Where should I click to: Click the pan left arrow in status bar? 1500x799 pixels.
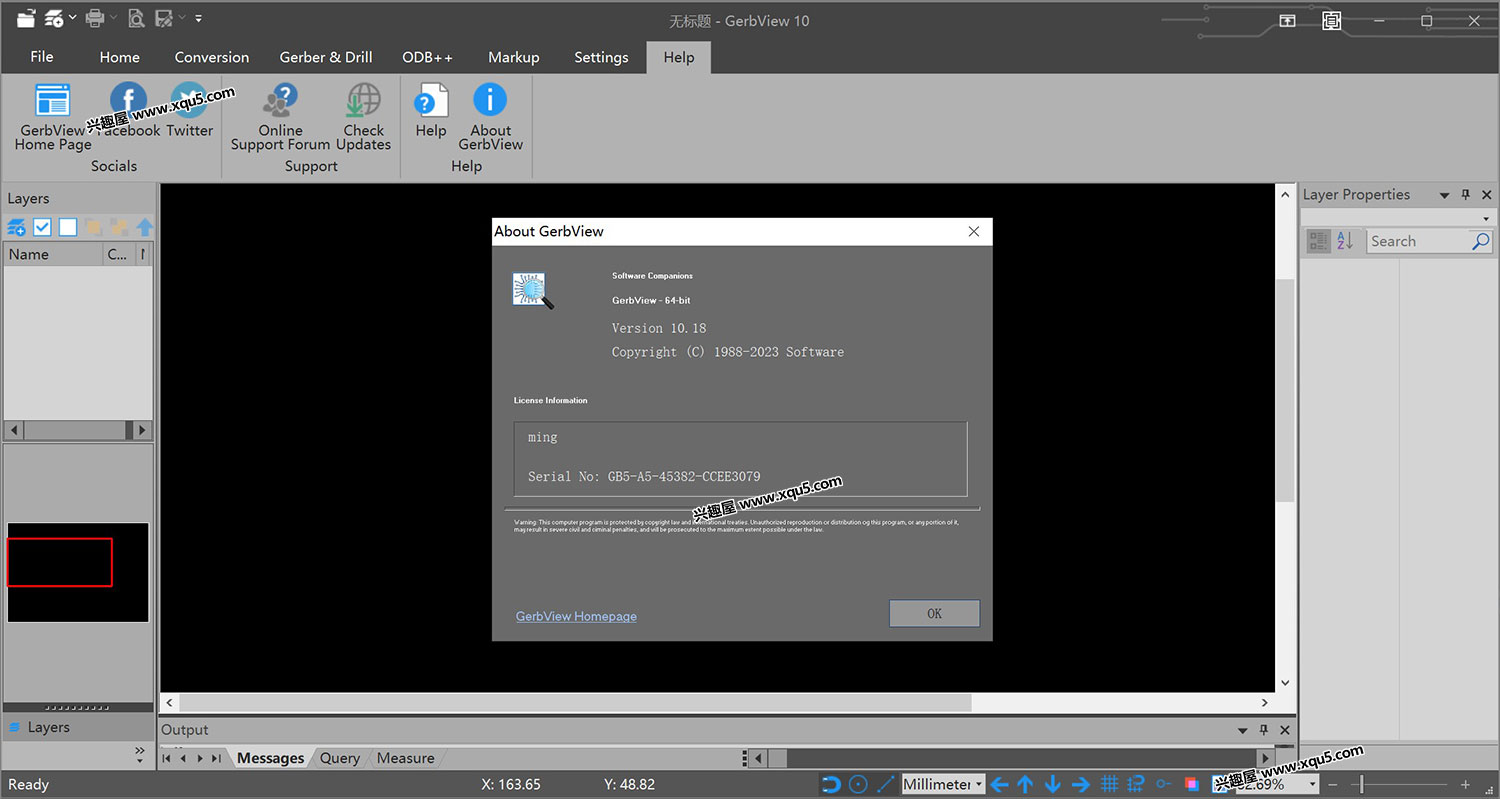click(999, 784)
